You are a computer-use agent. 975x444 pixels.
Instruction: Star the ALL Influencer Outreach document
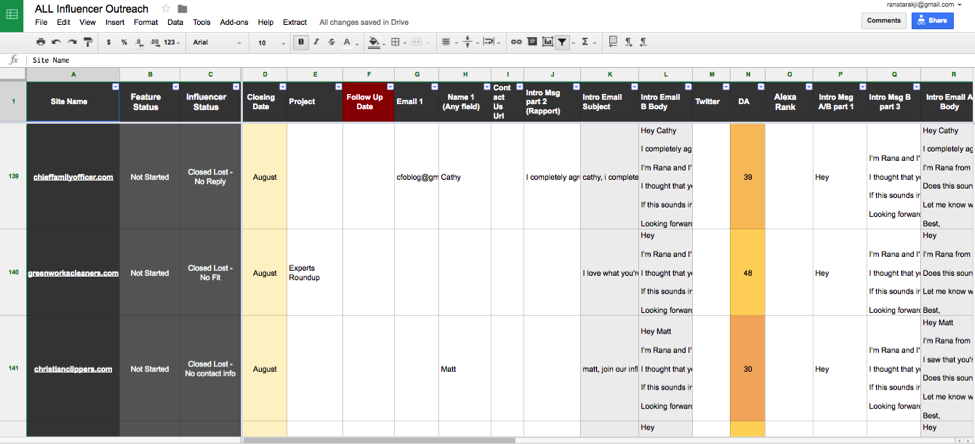coord(165,9)
